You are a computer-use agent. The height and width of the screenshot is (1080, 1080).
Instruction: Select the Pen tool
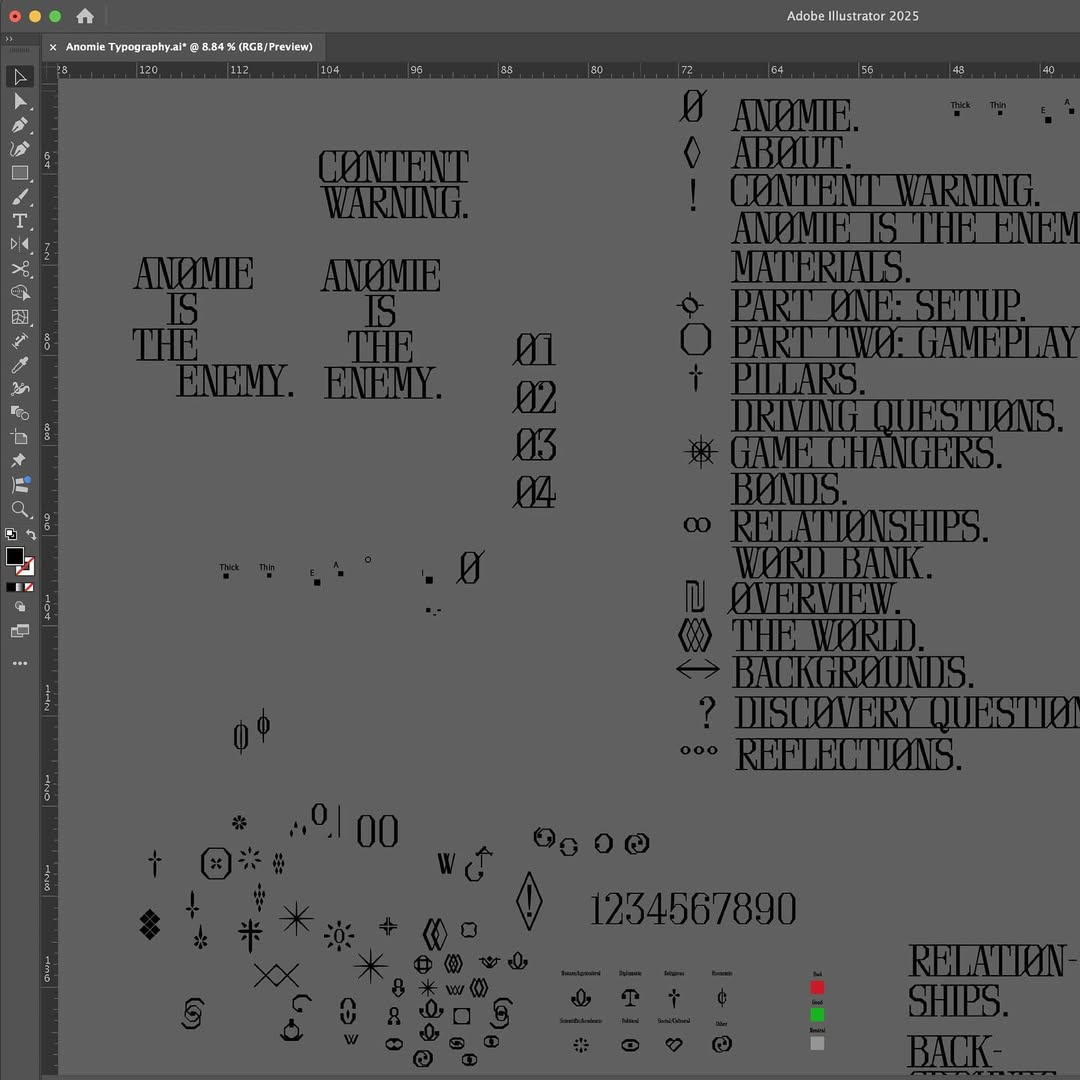[19, 125]
